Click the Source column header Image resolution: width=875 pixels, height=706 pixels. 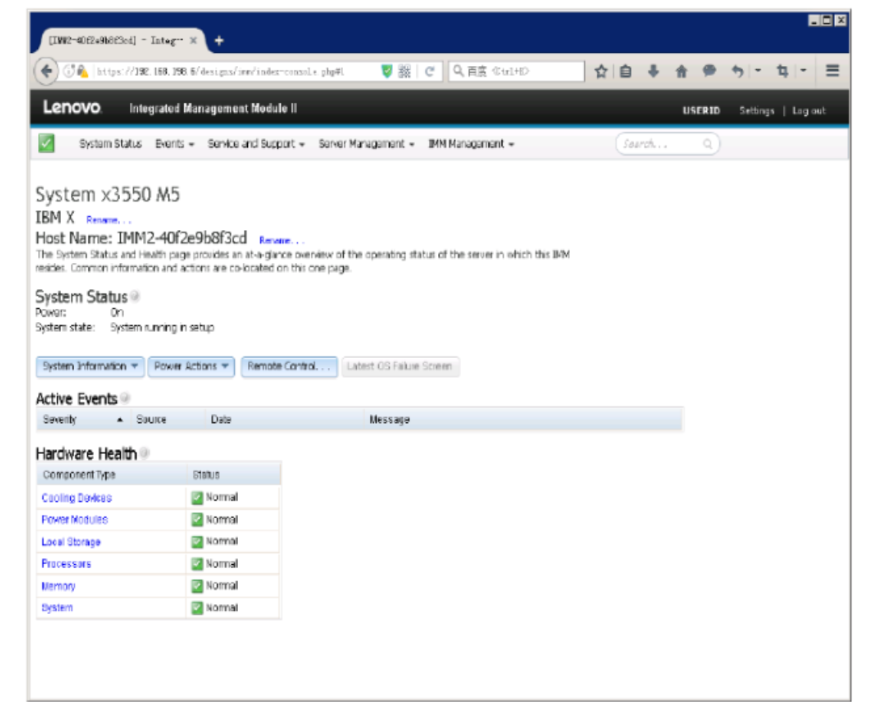pyautogui.click(x=151, y=419)
